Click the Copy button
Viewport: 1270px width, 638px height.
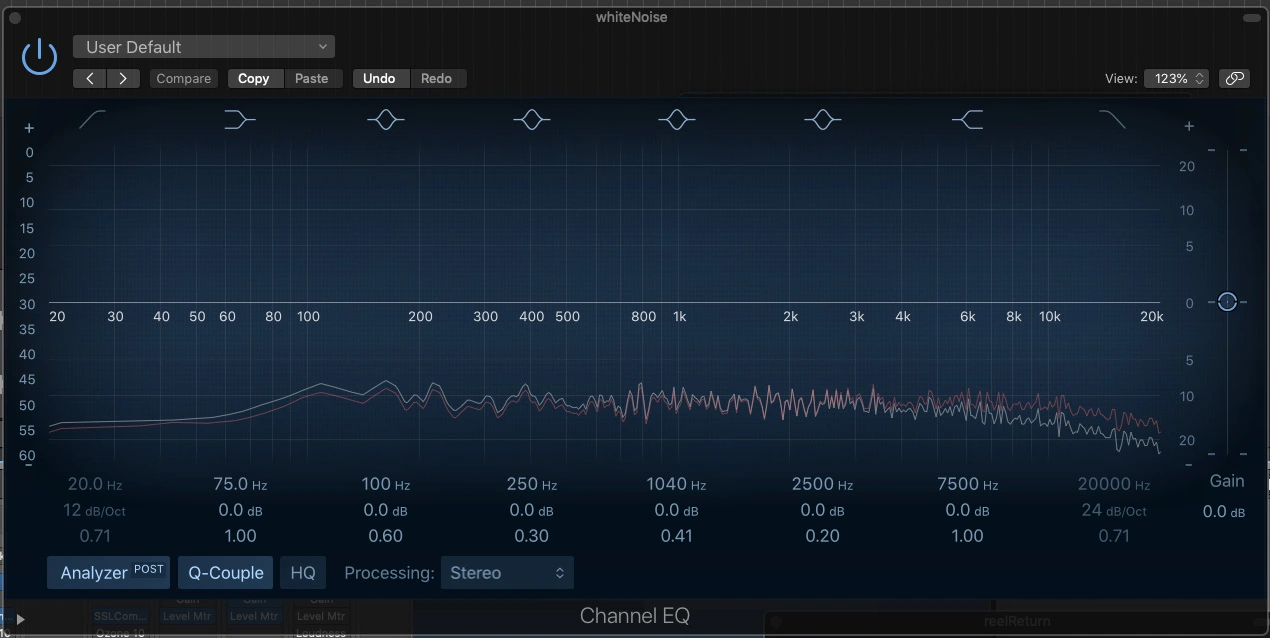point(254,78)
